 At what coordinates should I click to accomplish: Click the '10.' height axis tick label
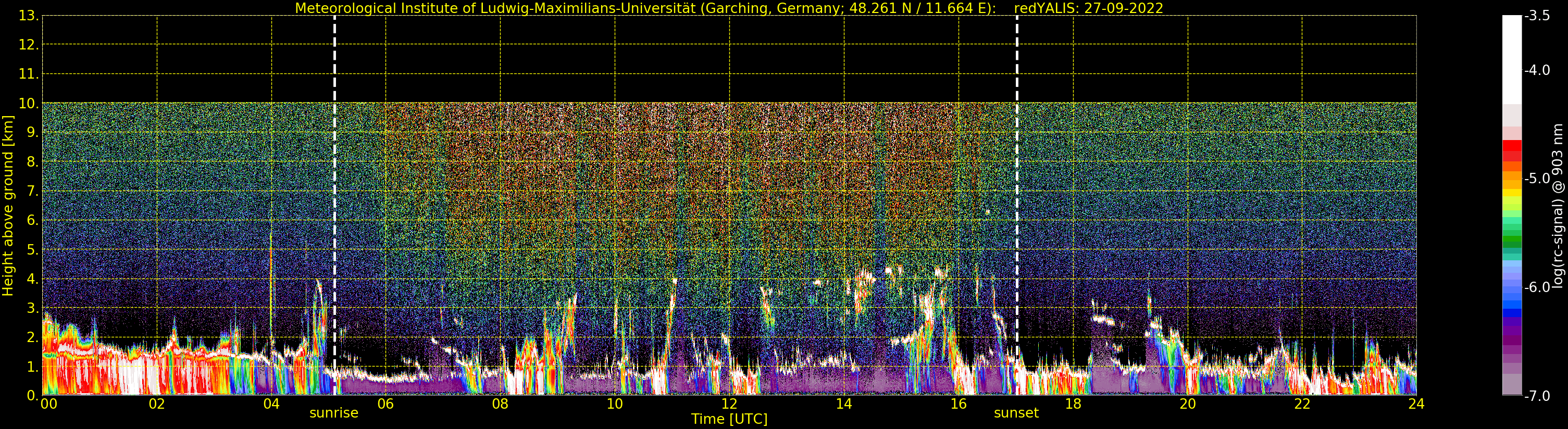[x=29, y=104]
